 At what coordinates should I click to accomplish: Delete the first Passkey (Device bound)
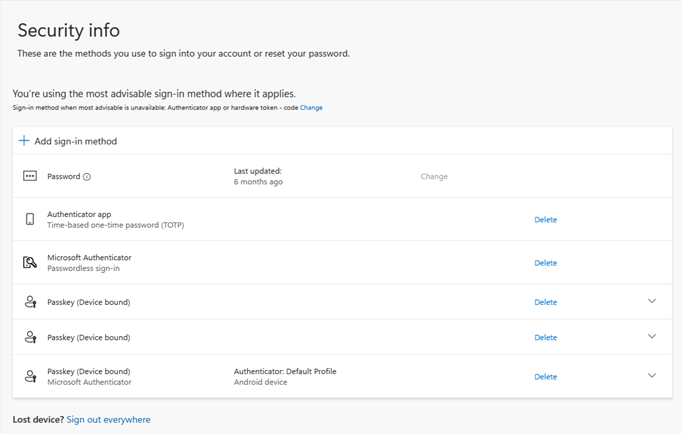[x=545, y=302]
